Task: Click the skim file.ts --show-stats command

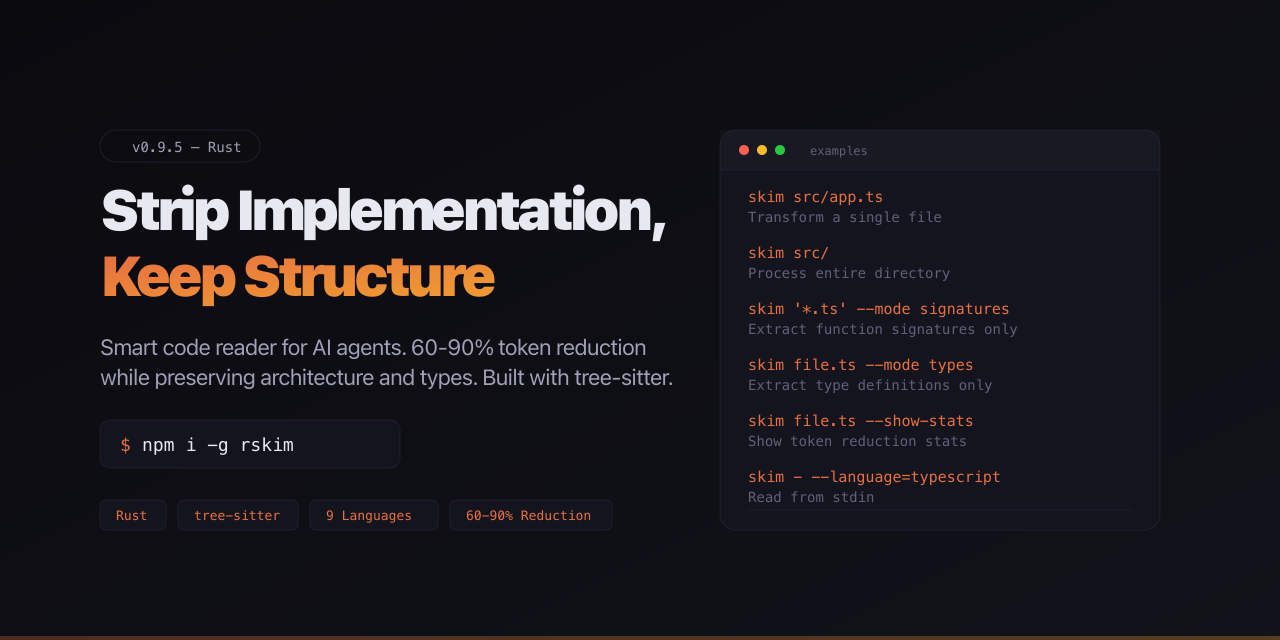Action: tap(860, 421)
